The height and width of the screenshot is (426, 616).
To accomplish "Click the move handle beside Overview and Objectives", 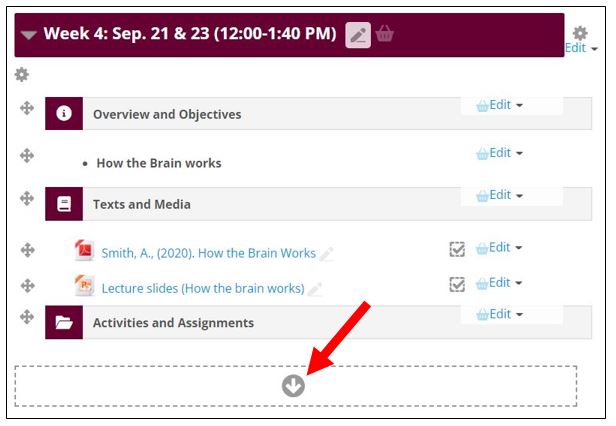I will coord(27,108).
